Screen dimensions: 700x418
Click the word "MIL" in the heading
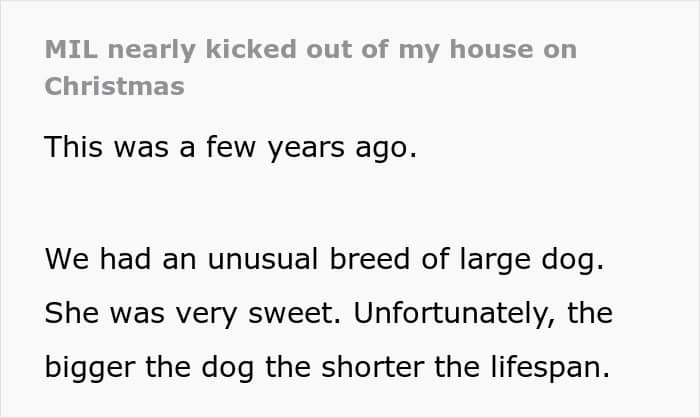click(71, 49)
